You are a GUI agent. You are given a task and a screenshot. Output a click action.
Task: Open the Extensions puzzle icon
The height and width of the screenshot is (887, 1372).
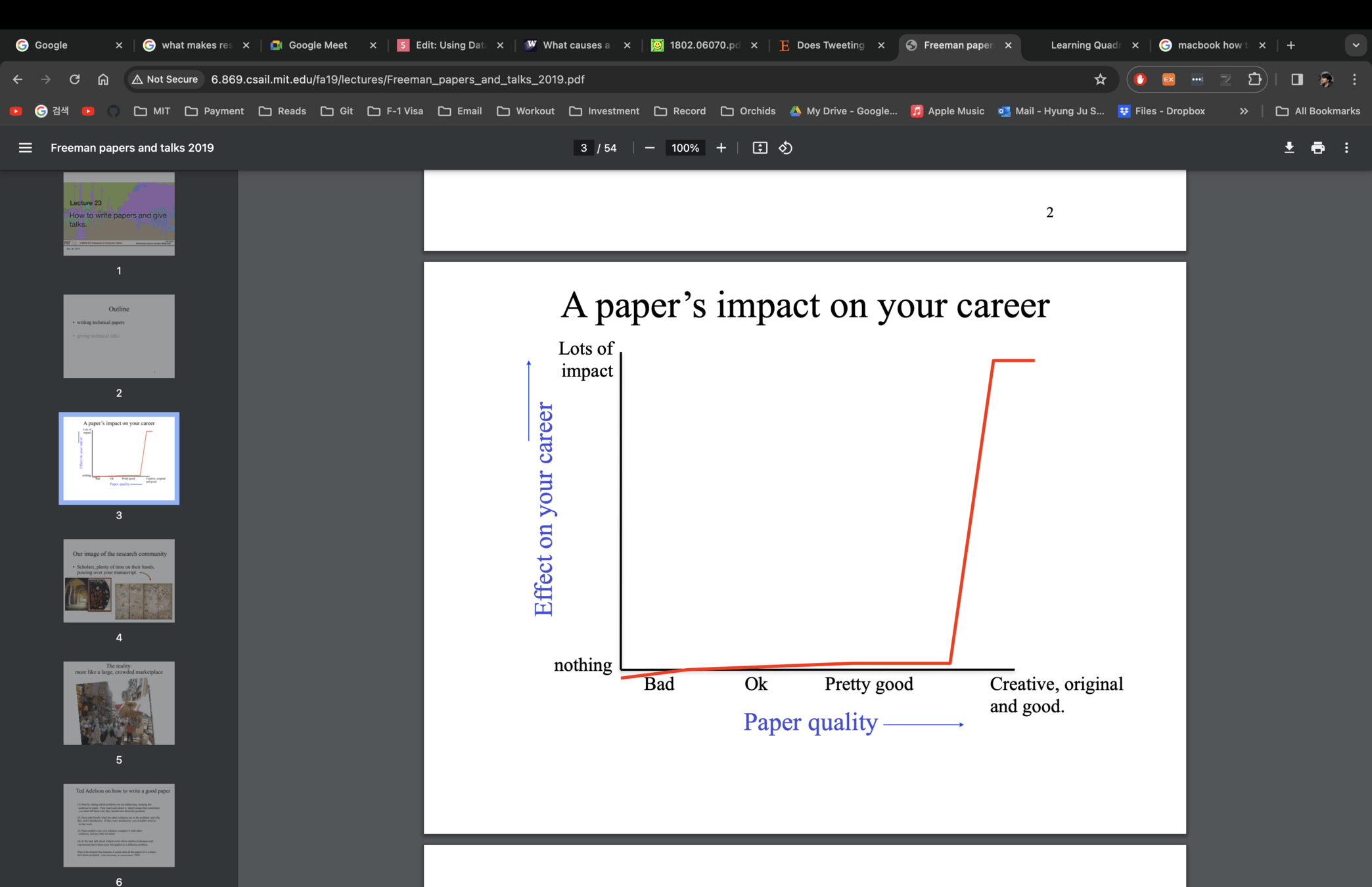pos(1254,80)
